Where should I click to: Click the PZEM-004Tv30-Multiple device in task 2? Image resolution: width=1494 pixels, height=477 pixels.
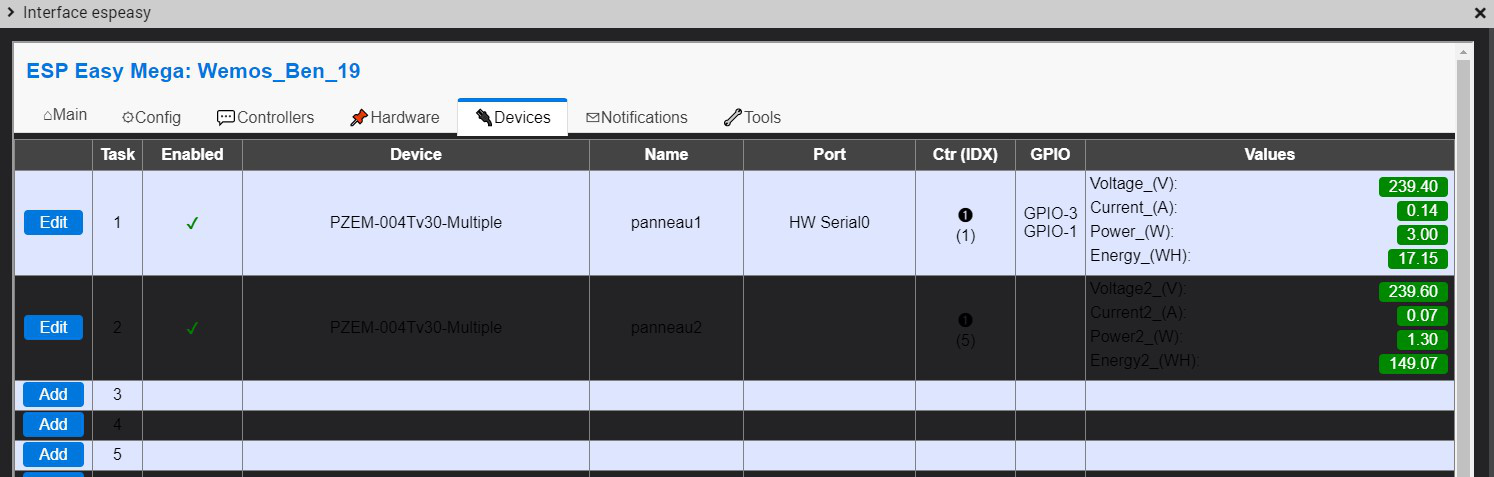(x=416, y=328)
